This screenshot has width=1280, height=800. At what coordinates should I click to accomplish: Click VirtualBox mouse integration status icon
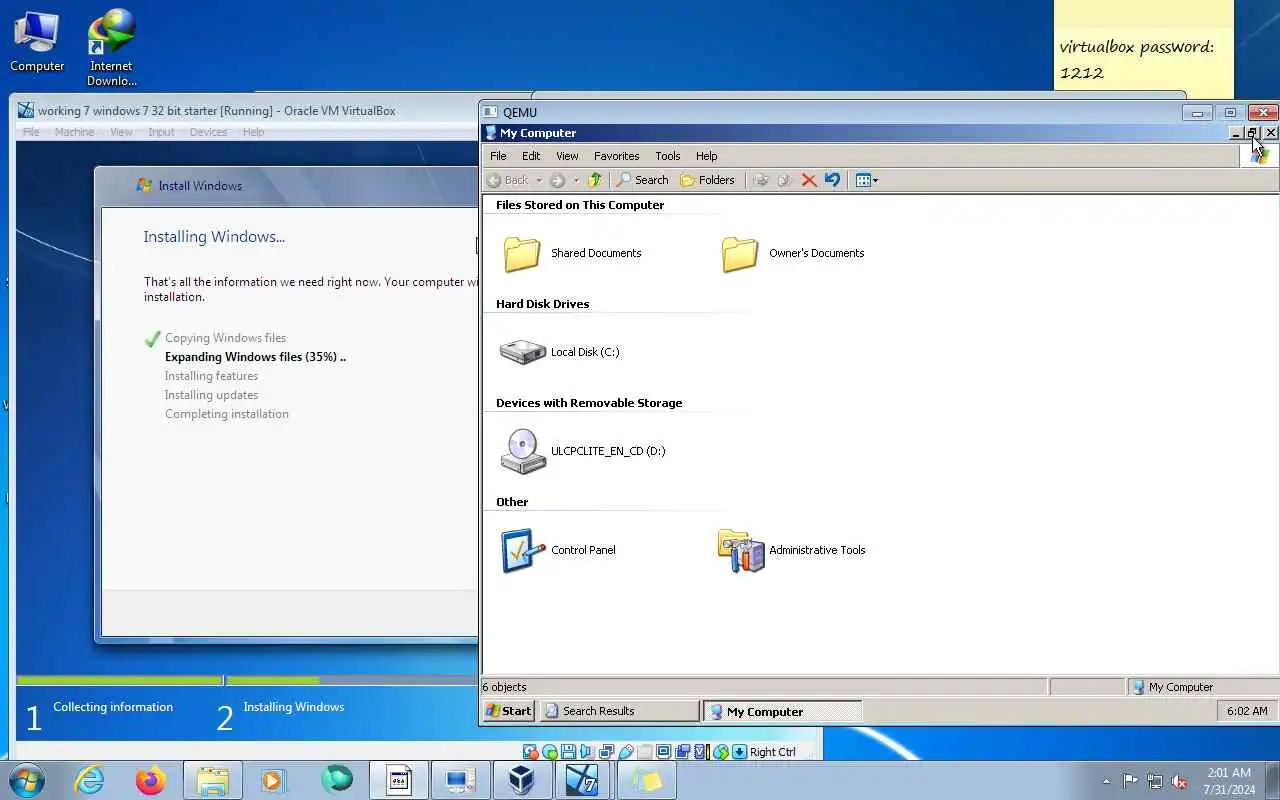coord(720,752)
